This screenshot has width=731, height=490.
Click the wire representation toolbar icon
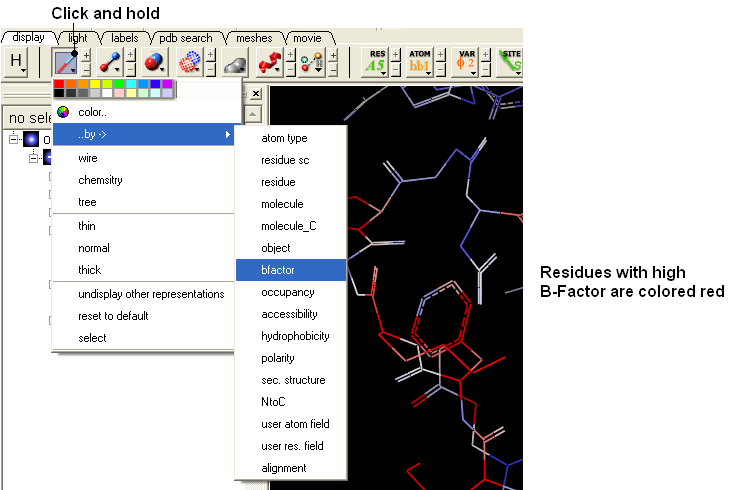[x=65, y=62]
